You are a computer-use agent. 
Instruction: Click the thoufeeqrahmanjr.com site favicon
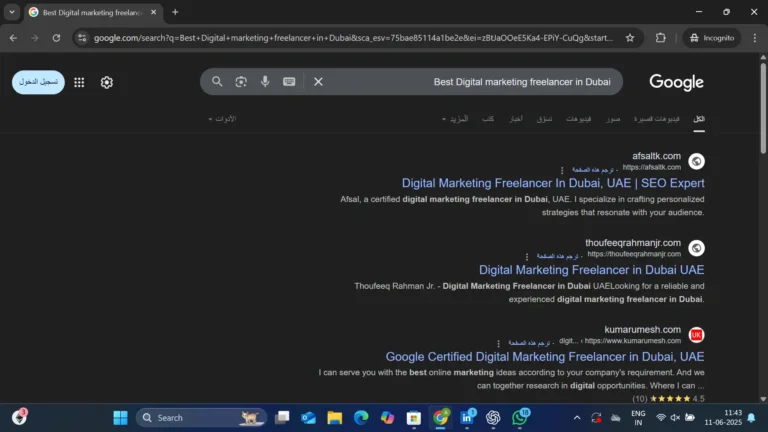tap(696, 248)
